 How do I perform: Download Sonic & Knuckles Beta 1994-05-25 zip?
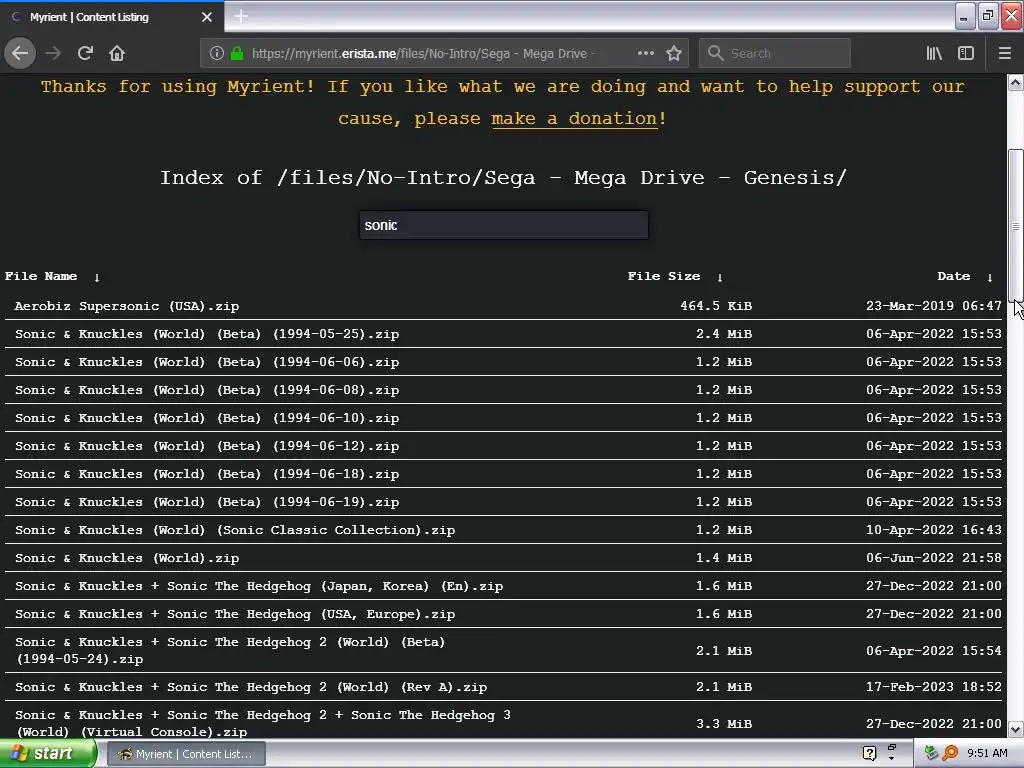pyautogui.click(x=207, y=334)
